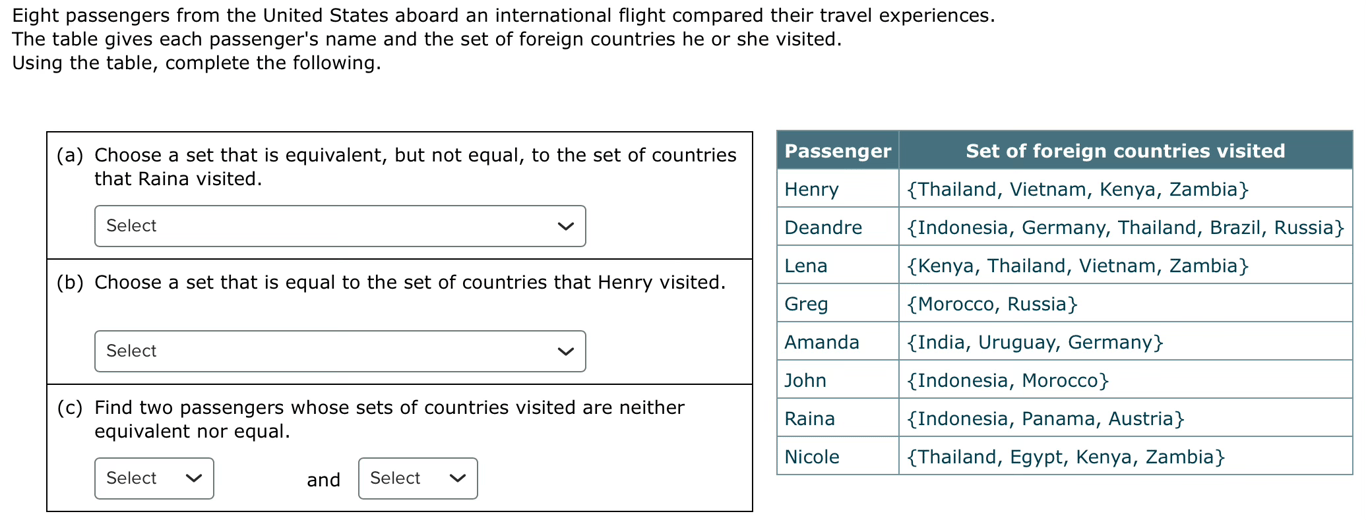Click the Passenger column header
The image size is (1366, 520).
[837, 151]
